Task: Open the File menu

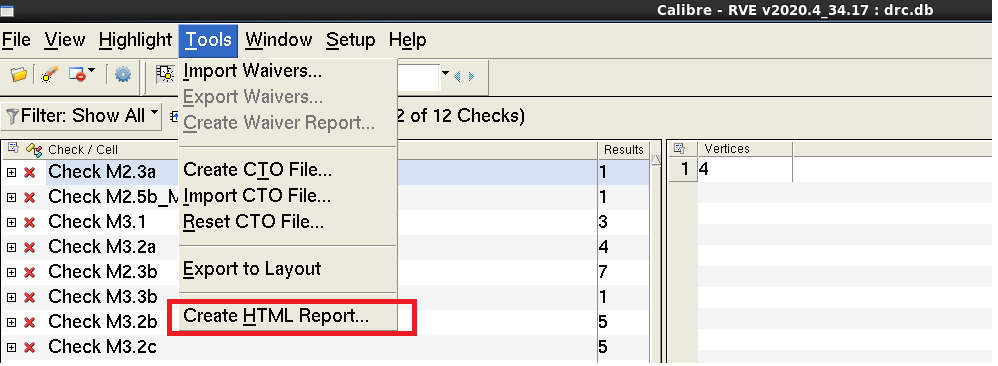Action: [17, 40]
